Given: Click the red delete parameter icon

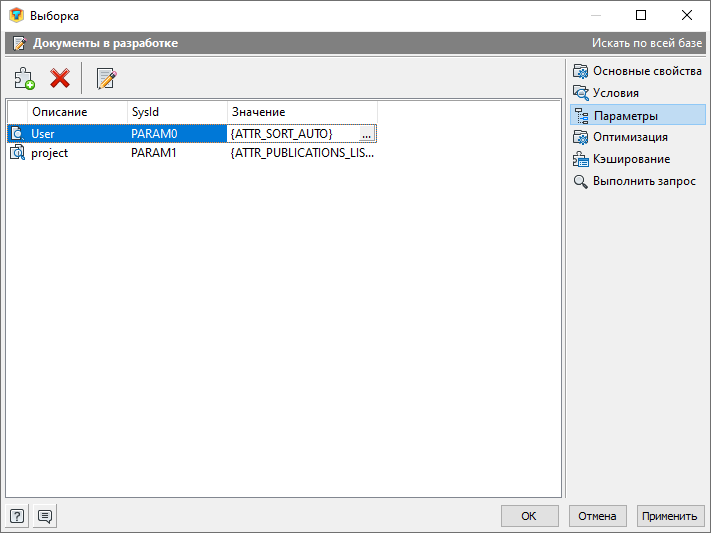Looking at the screenshot, I should (60, 78).
